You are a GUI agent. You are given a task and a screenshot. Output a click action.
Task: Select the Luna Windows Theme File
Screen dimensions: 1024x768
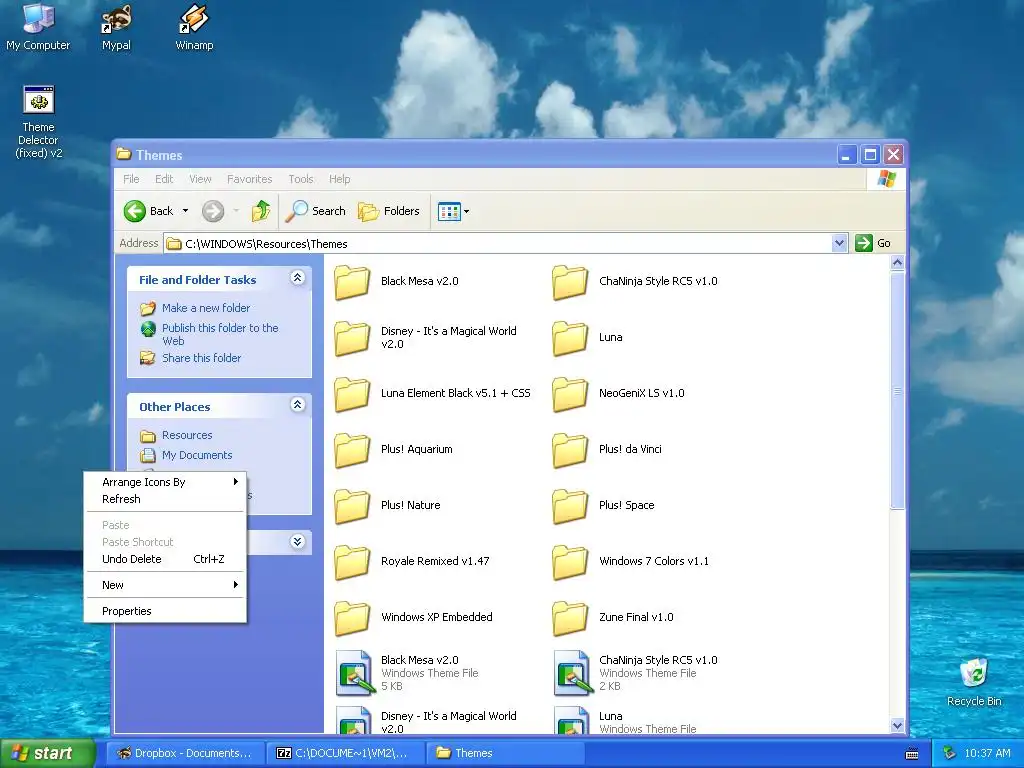[625, 722]
